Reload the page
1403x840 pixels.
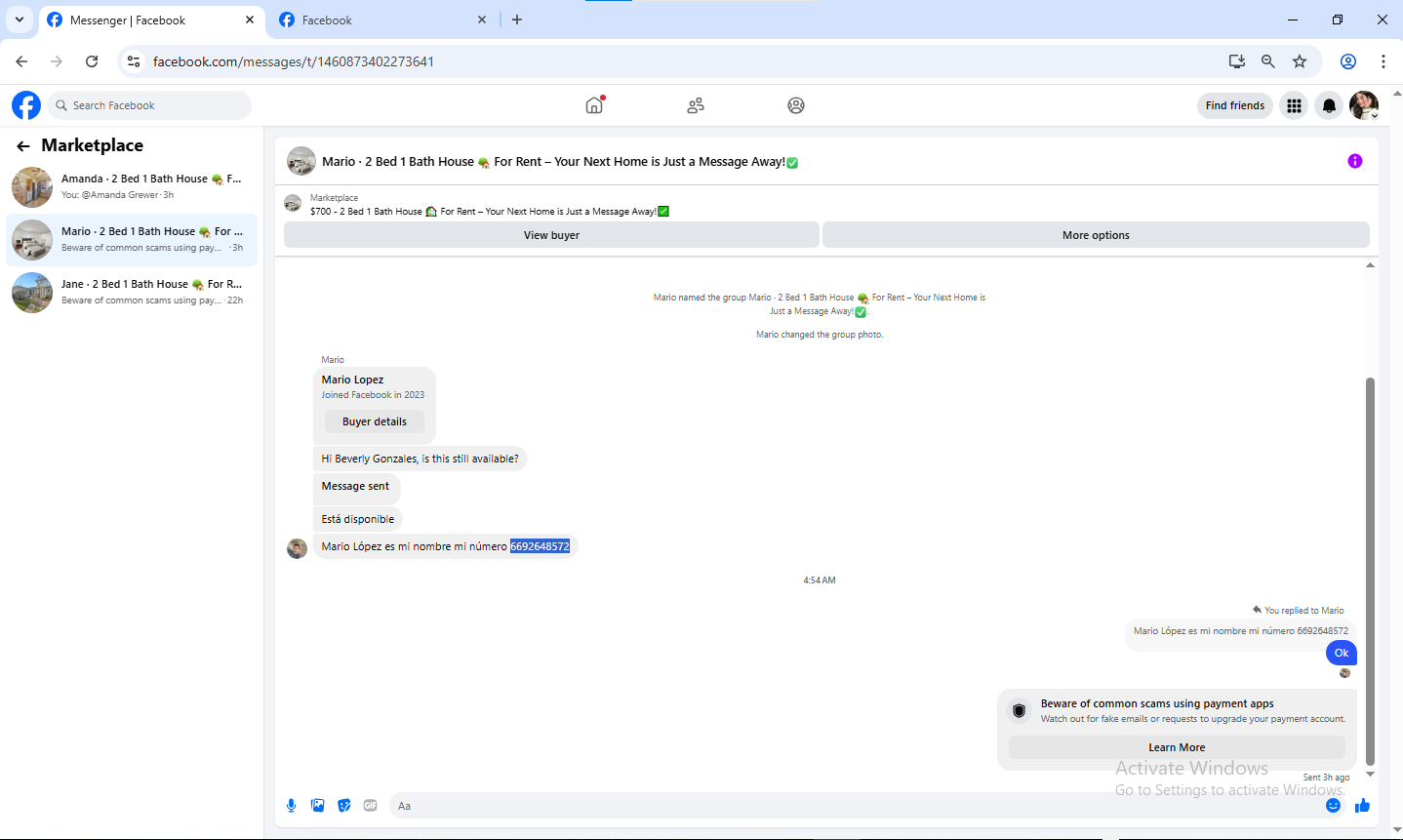[x=92, y=61]
